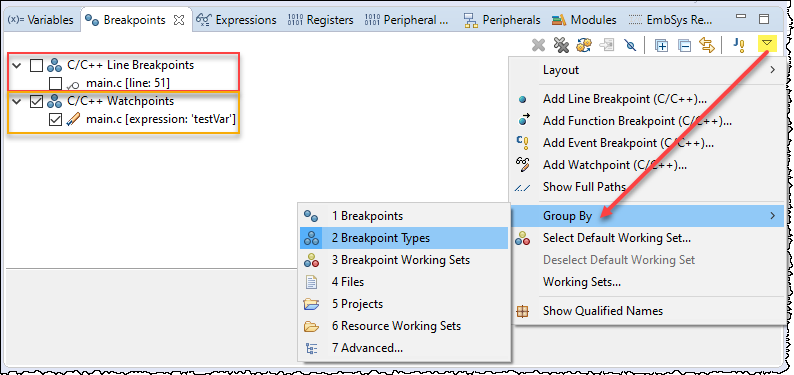The width and height of the screenshot is (794, 375).
Task: Uncheck the C/C++ Watchpoints group checkbox
Action: pos(36,102)
